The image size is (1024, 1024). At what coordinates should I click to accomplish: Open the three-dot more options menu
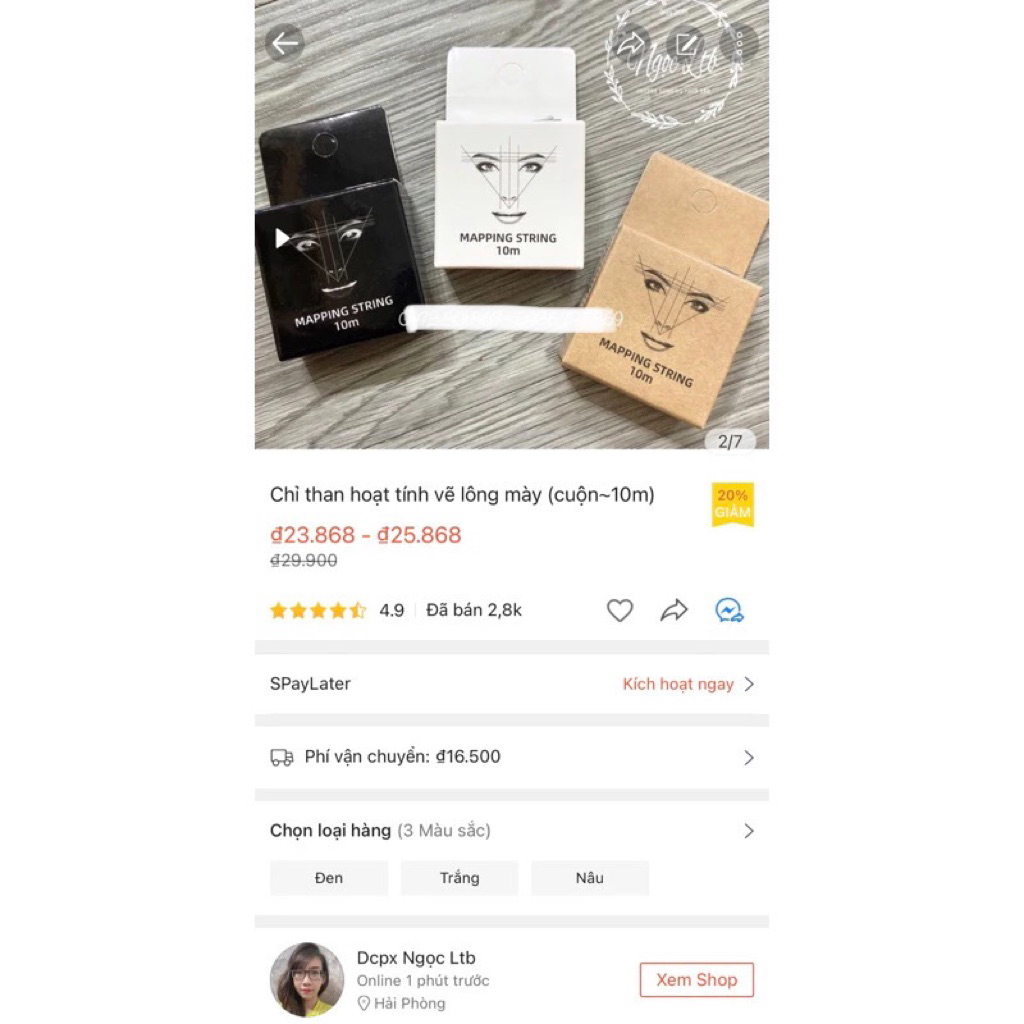coord(739,43)
